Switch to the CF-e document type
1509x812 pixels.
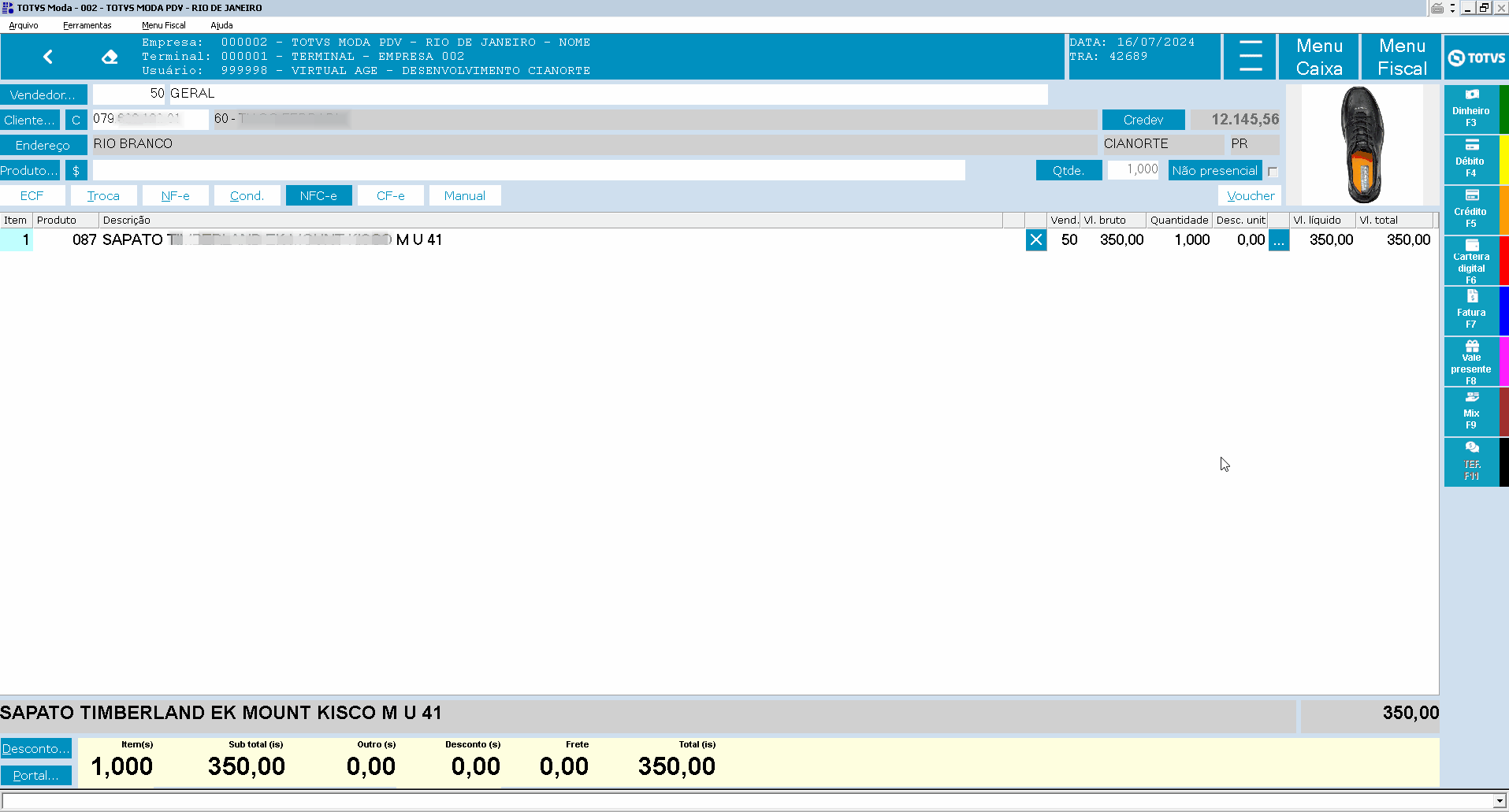(390, 195)
